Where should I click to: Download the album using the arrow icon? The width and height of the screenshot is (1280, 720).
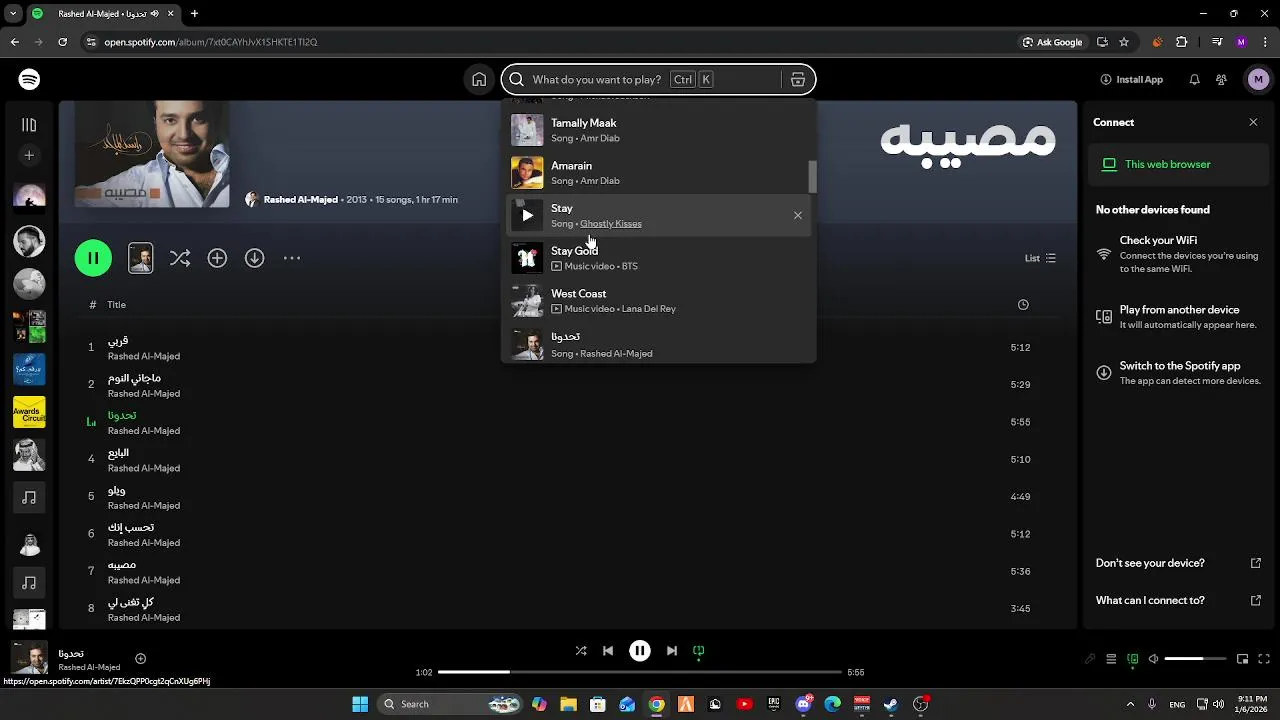pyautogui.click(x=255, y=258)
